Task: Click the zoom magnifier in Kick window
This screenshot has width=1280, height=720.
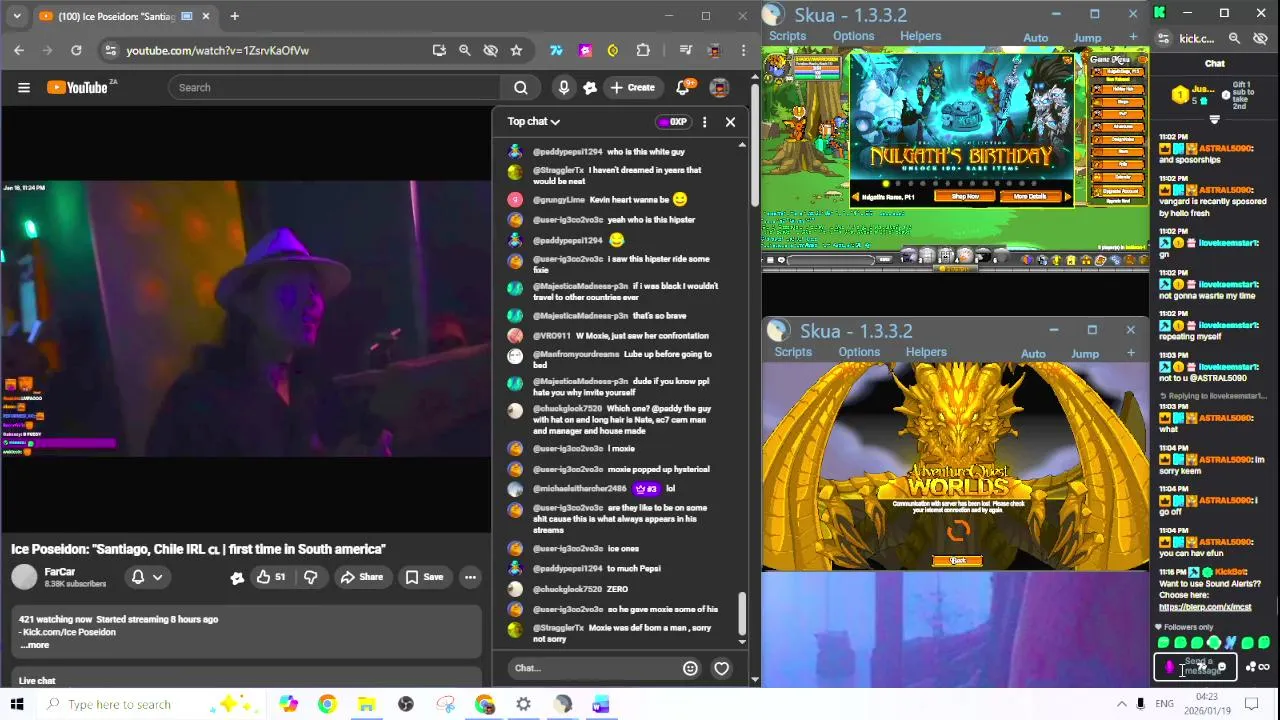Action: tap(1234, 38)
